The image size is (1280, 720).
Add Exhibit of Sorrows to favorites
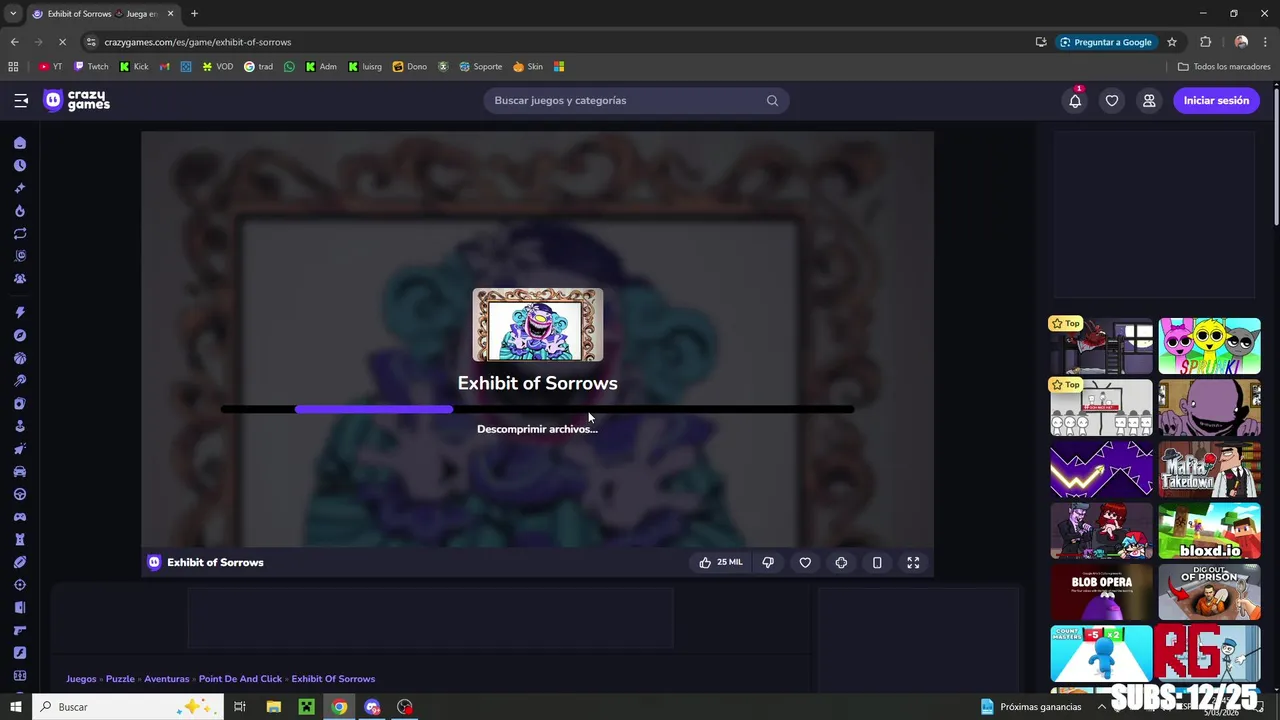[805, 562]
